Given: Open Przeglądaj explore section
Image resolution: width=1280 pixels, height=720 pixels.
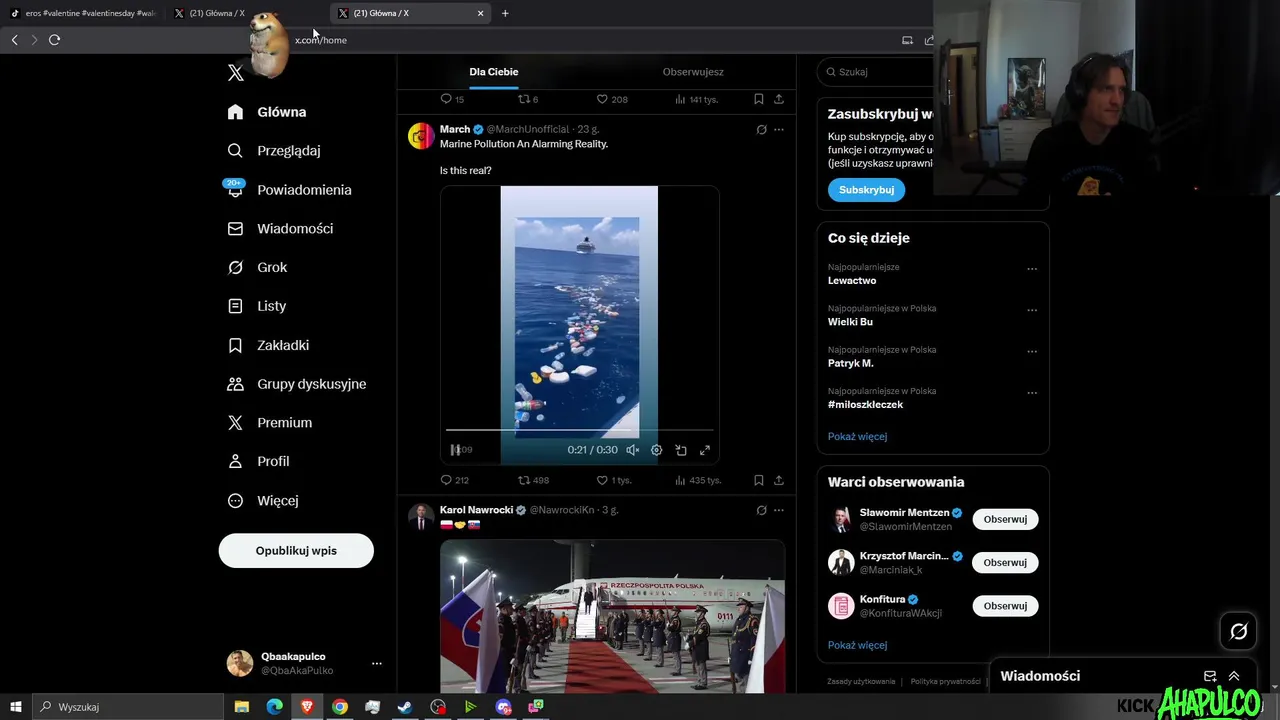Looking at the screenshot, I should click(274, 151).
